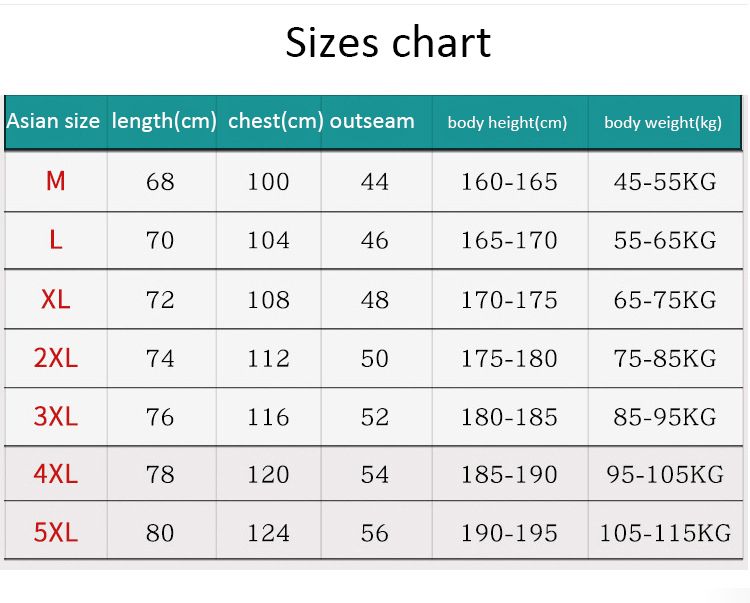The height and width of the screenshot is (603, 750).
Task: Click the 'chest(cm)' header cell
Action: pos(275,122)
